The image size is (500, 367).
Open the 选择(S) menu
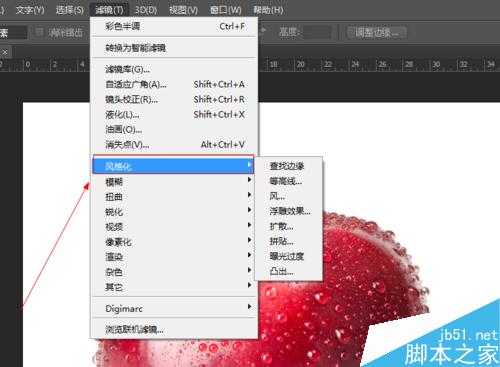70,10
